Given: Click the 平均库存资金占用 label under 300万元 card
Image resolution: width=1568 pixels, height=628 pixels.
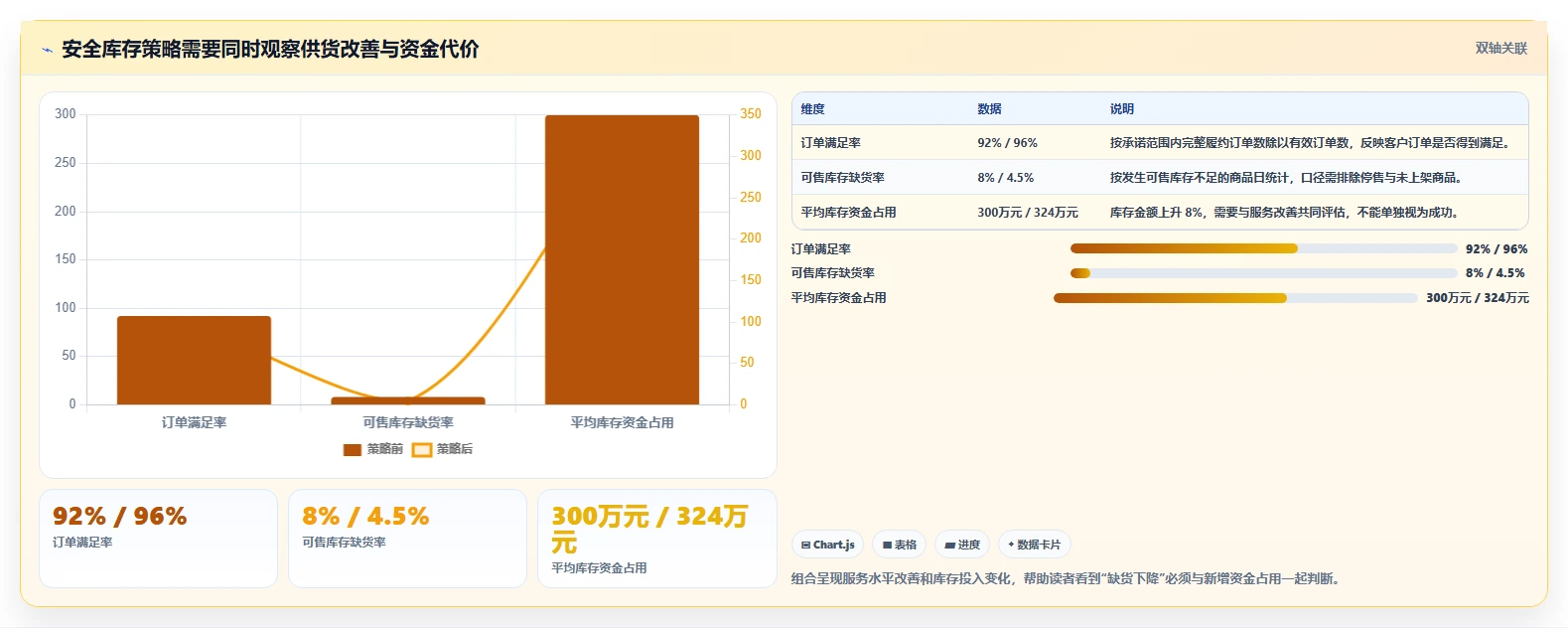Looking at the screenshot, I should pos(599,568).
